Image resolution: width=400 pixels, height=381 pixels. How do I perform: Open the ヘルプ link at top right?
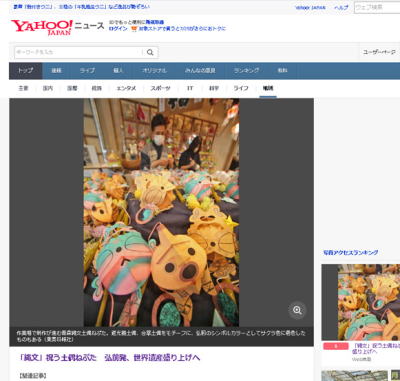coord(341,7)
